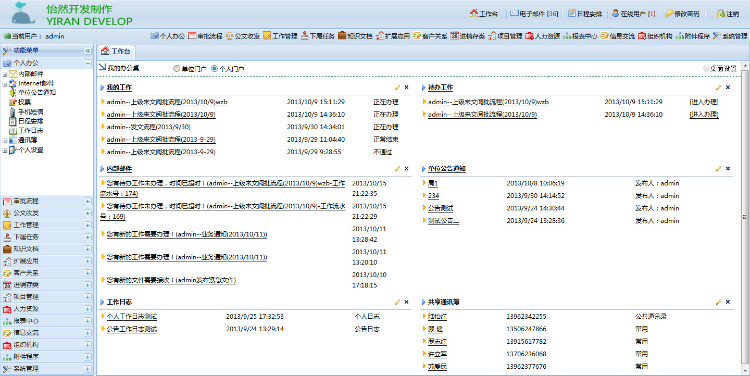Open 电子邮件 inbox in the header
Screen dimensions: 750x376
(x=534, y=14)
